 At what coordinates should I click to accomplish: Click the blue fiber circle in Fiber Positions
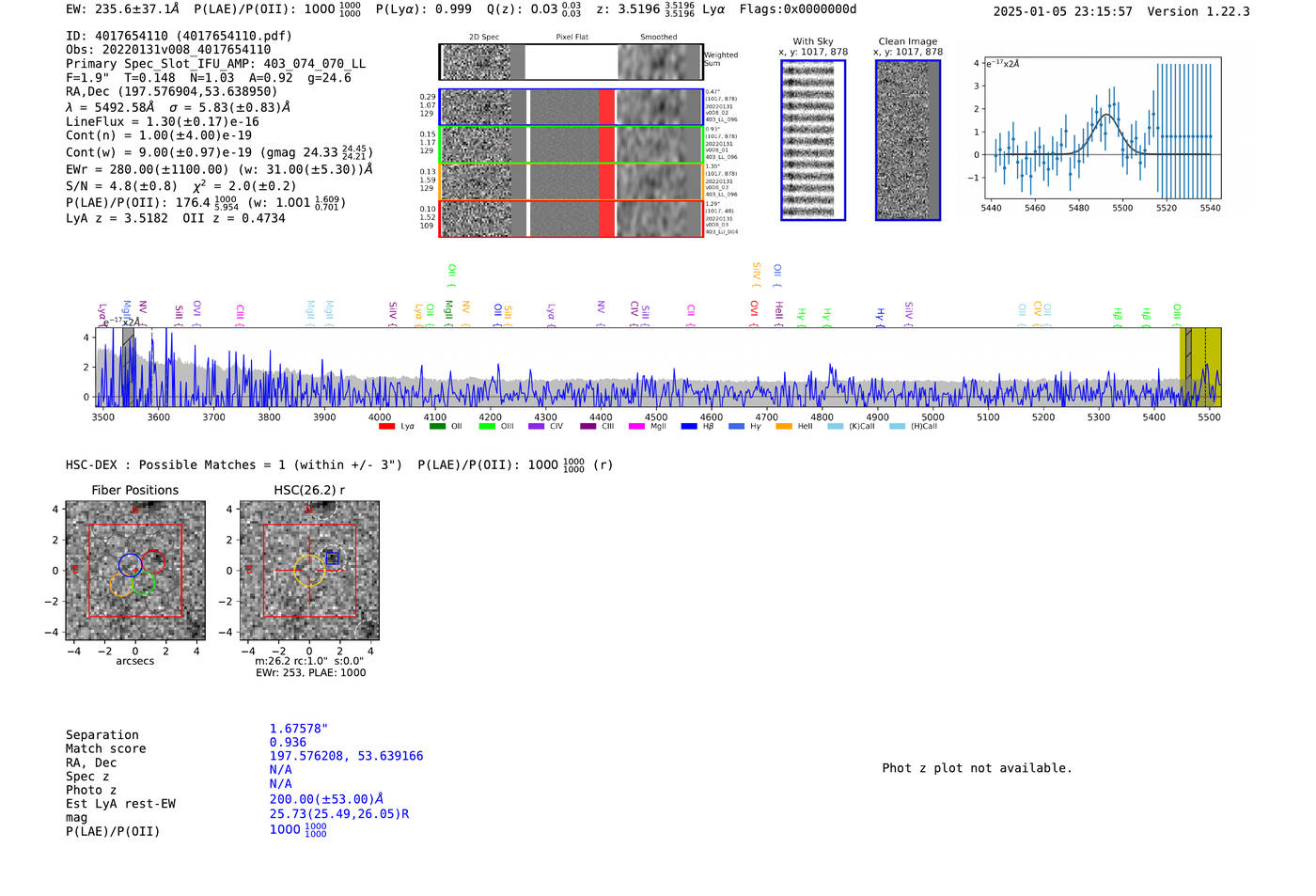(x=130, y=565)
